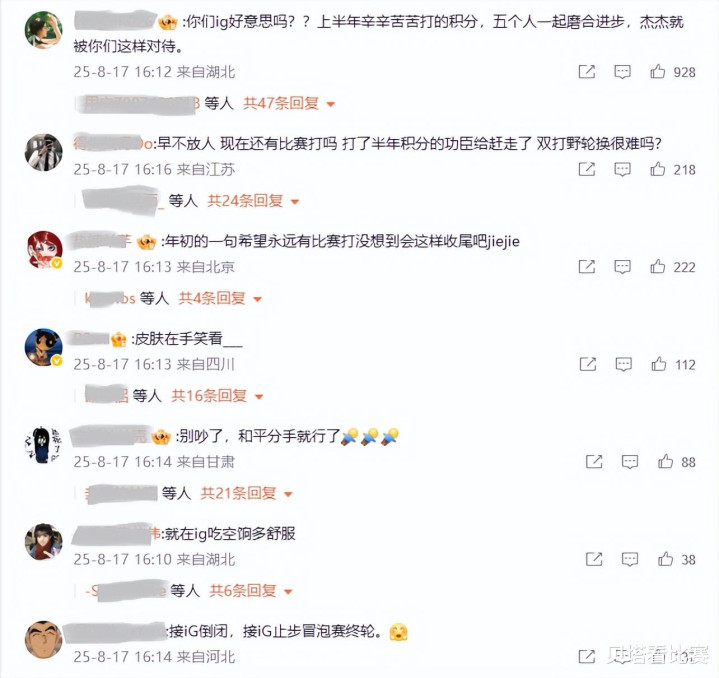This screenshot has height=678, width=719.
Task: Reply to the 就在ig吃空饷 comment
Action: point(629,559)
